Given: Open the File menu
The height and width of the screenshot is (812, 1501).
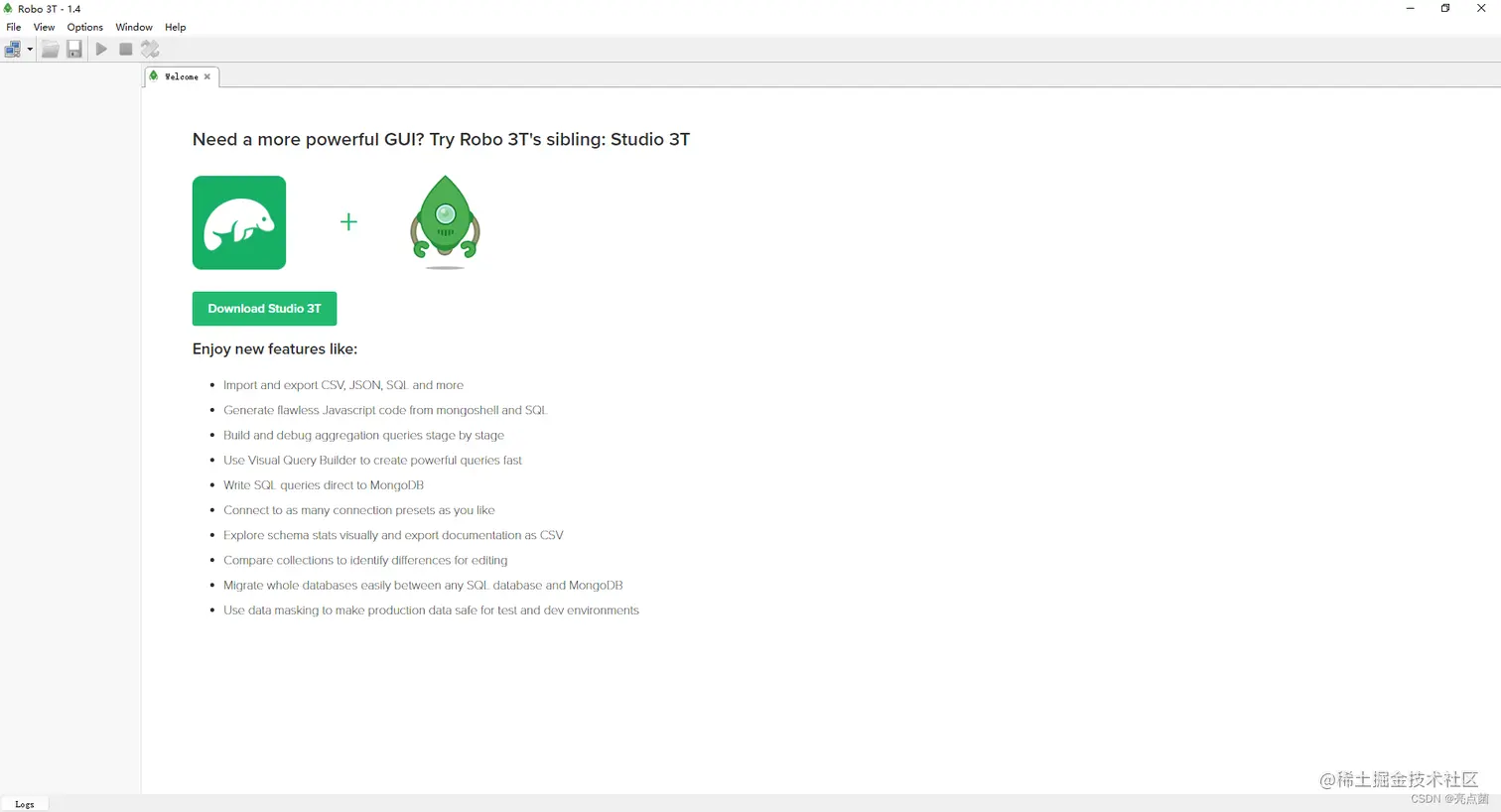Looking at the screenshot, I should 14,27.
